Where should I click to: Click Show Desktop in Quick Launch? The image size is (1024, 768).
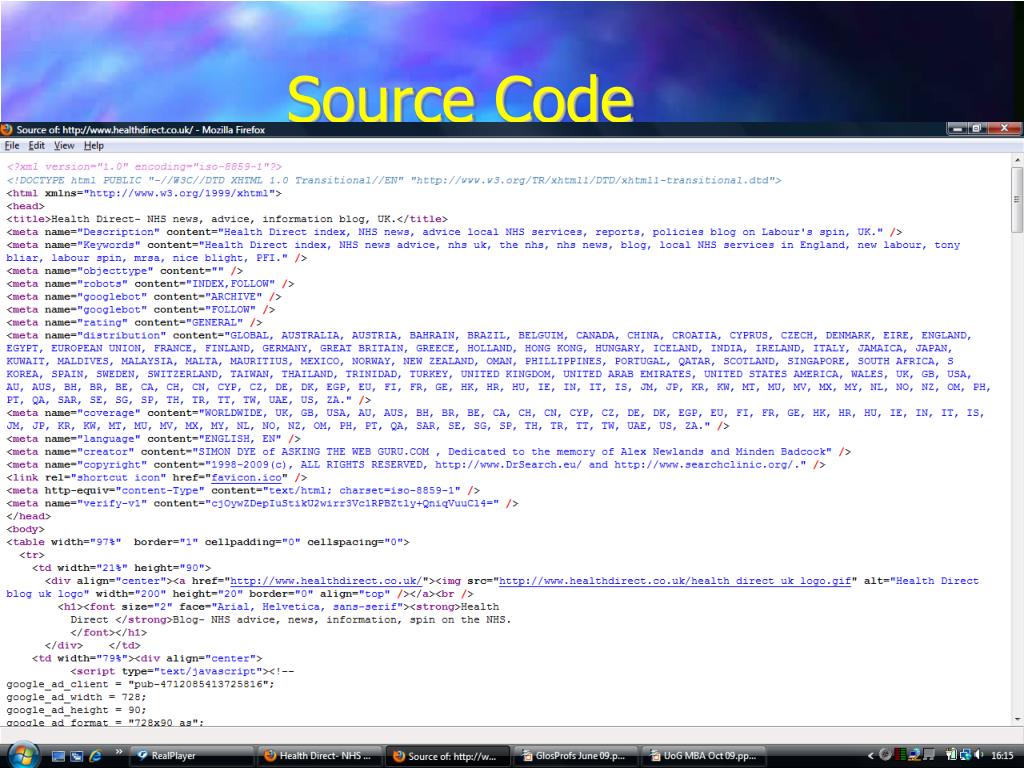coord(58,756)
